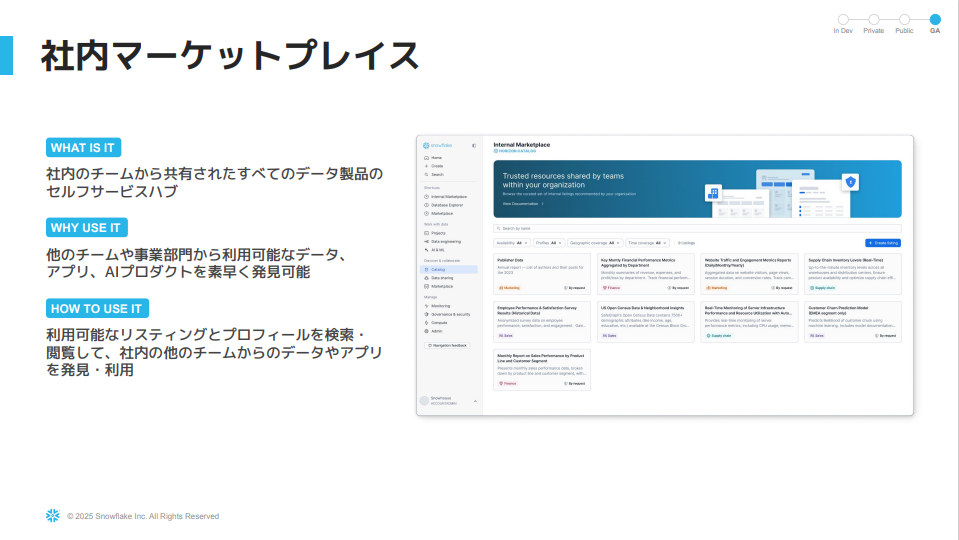Click the Create plus item in sidebar
Image resolution: width=959 pixels, height=540 pixels.
434,166
